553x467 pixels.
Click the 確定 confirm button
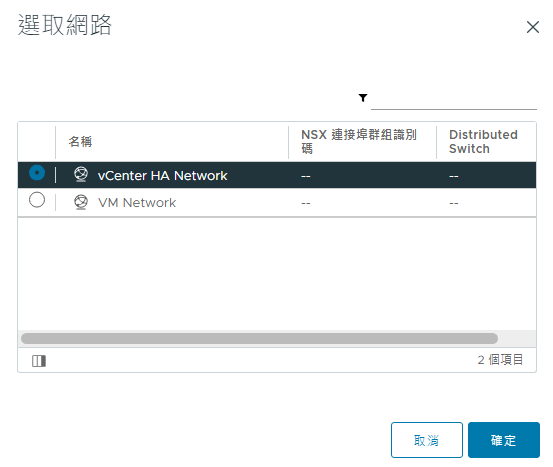tap(504, 440)
